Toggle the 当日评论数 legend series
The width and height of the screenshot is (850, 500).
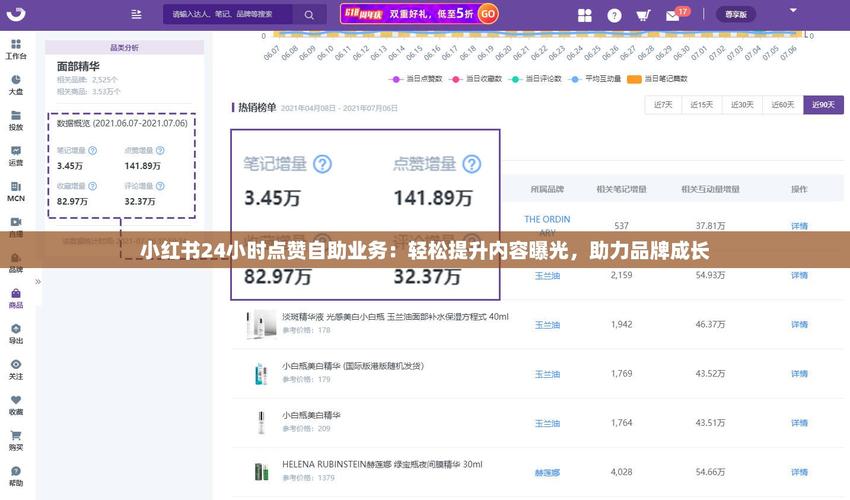tap(535, 79)
